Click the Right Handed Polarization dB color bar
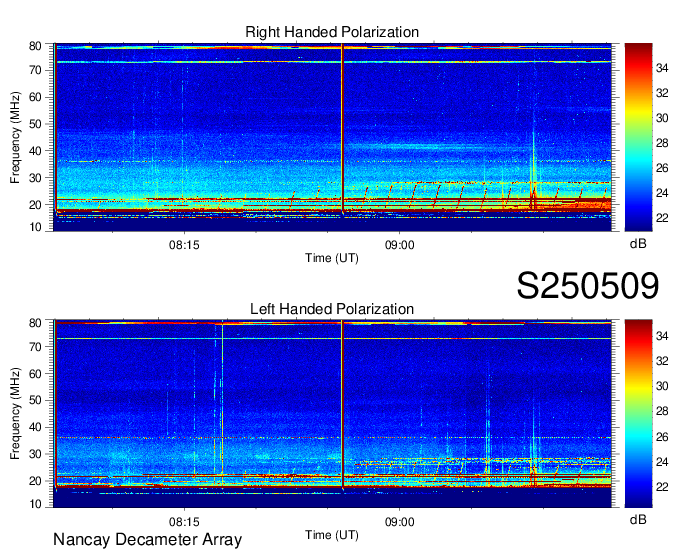The height and width of the screenshot is (552, 680). [638, 137]
